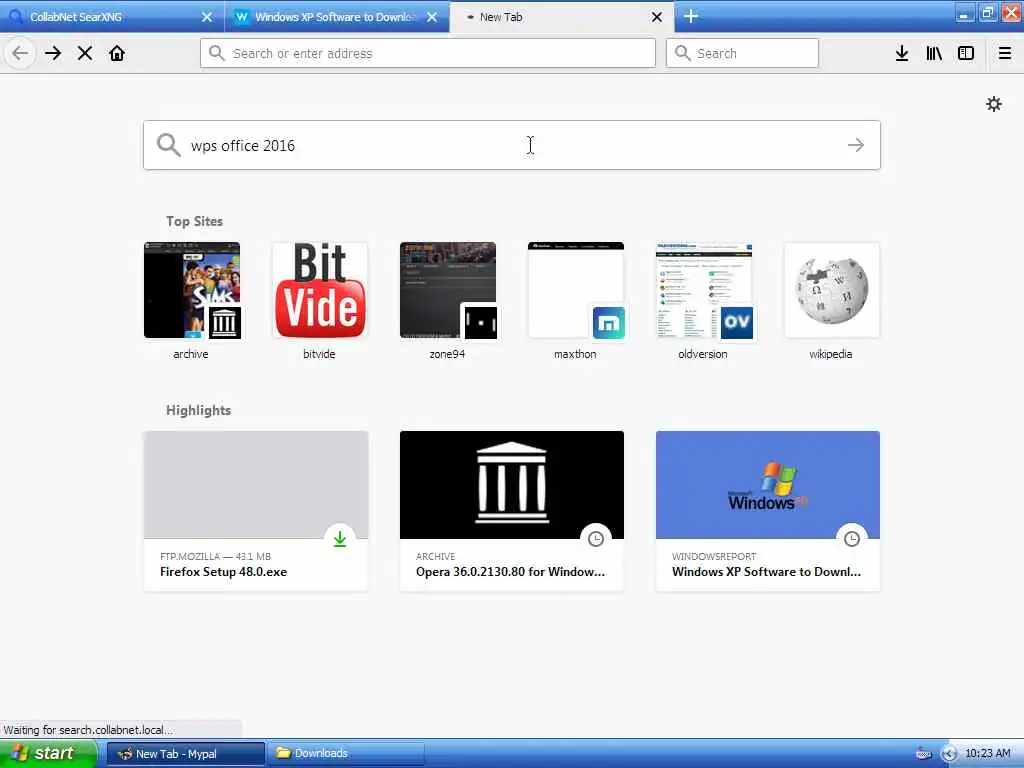Focus the Search or enter address bar
This screenshot has height=768, width=1024.
point(428,53)
